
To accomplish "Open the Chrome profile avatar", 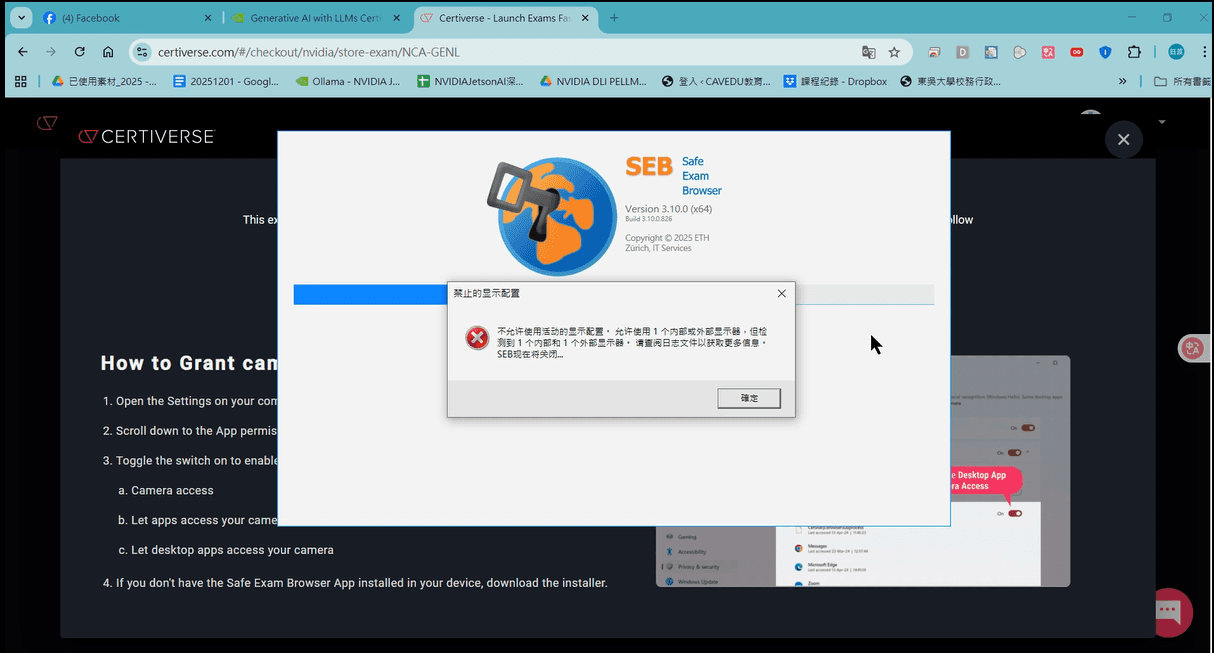I will click(x=1176, y=52).
